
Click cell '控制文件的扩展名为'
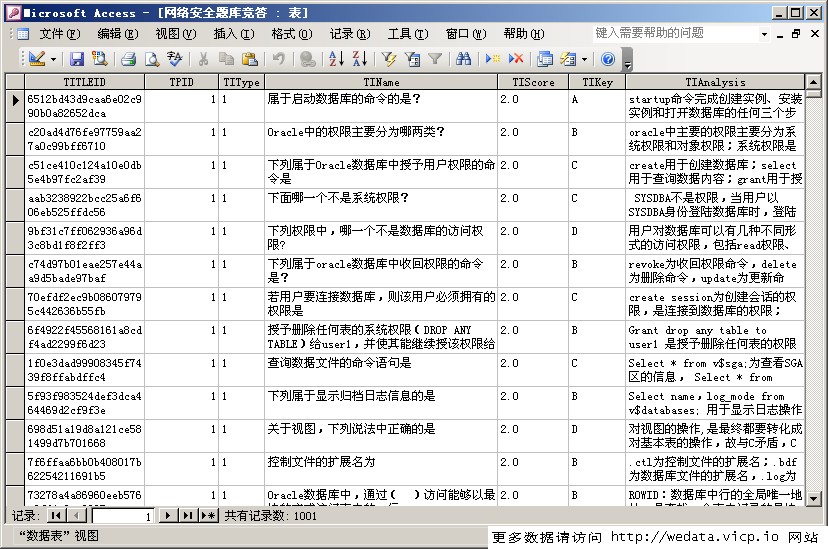point(381,469)
